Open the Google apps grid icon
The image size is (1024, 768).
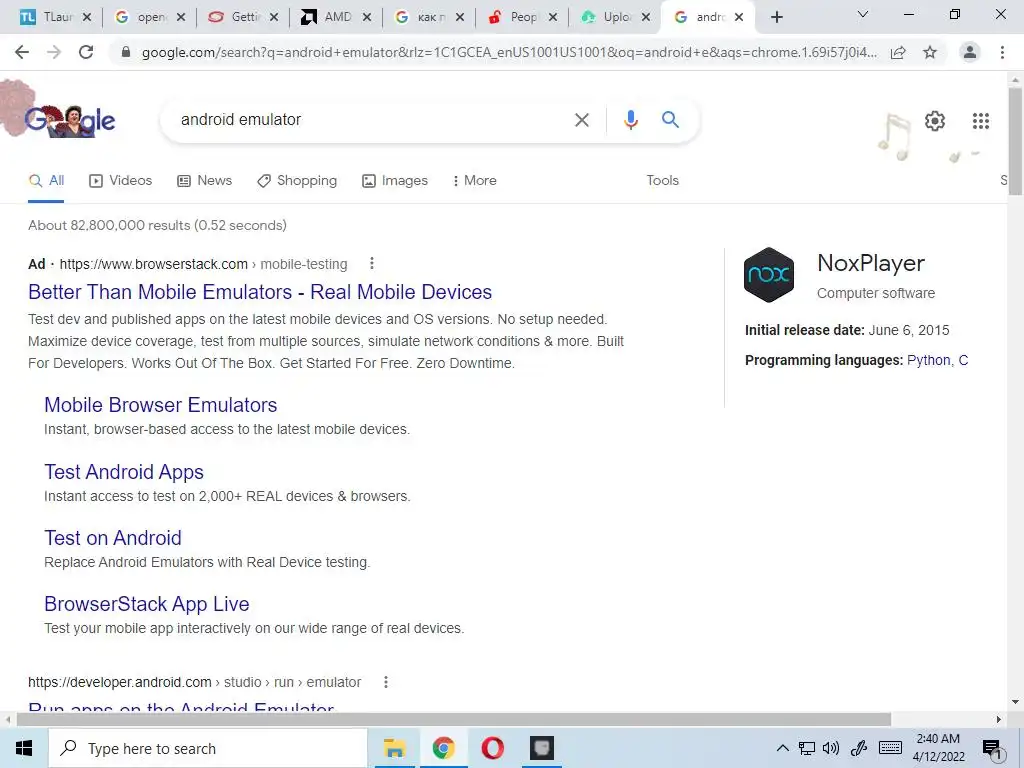[x=980, y=121]
